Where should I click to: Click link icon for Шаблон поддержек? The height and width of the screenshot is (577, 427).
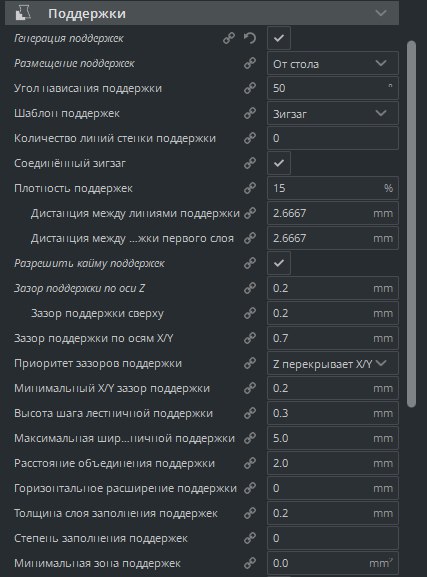click(250, 113)
